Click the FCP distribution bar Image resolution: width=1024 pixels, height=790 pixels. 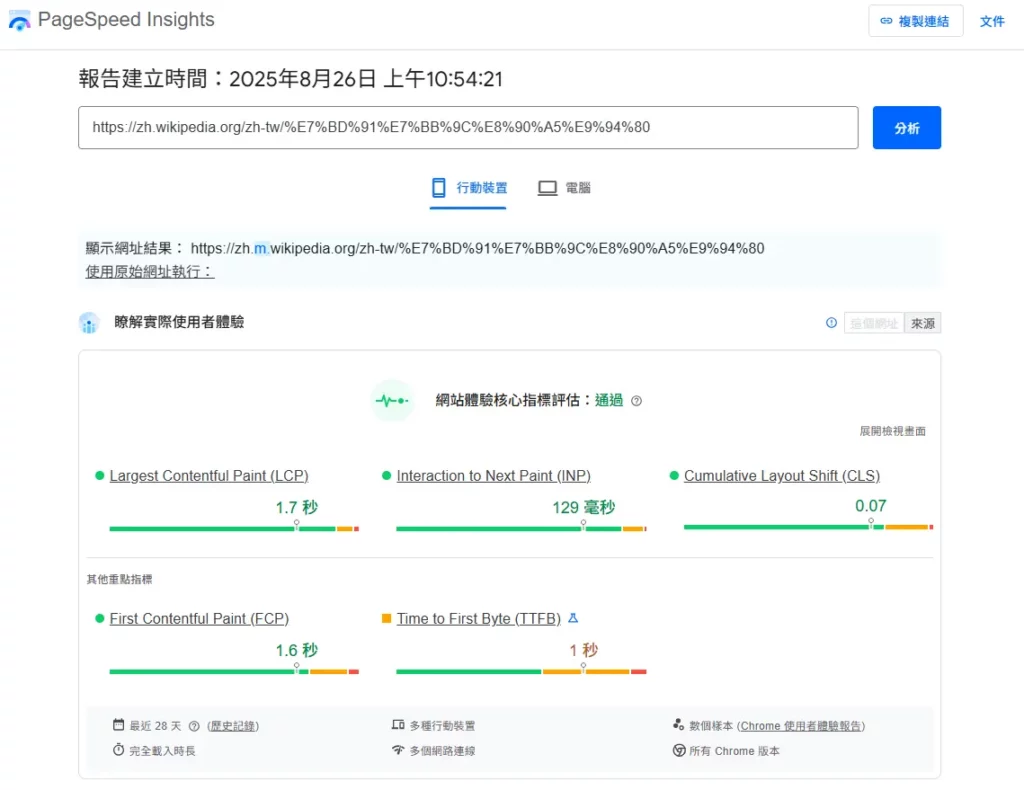(234, 671)
